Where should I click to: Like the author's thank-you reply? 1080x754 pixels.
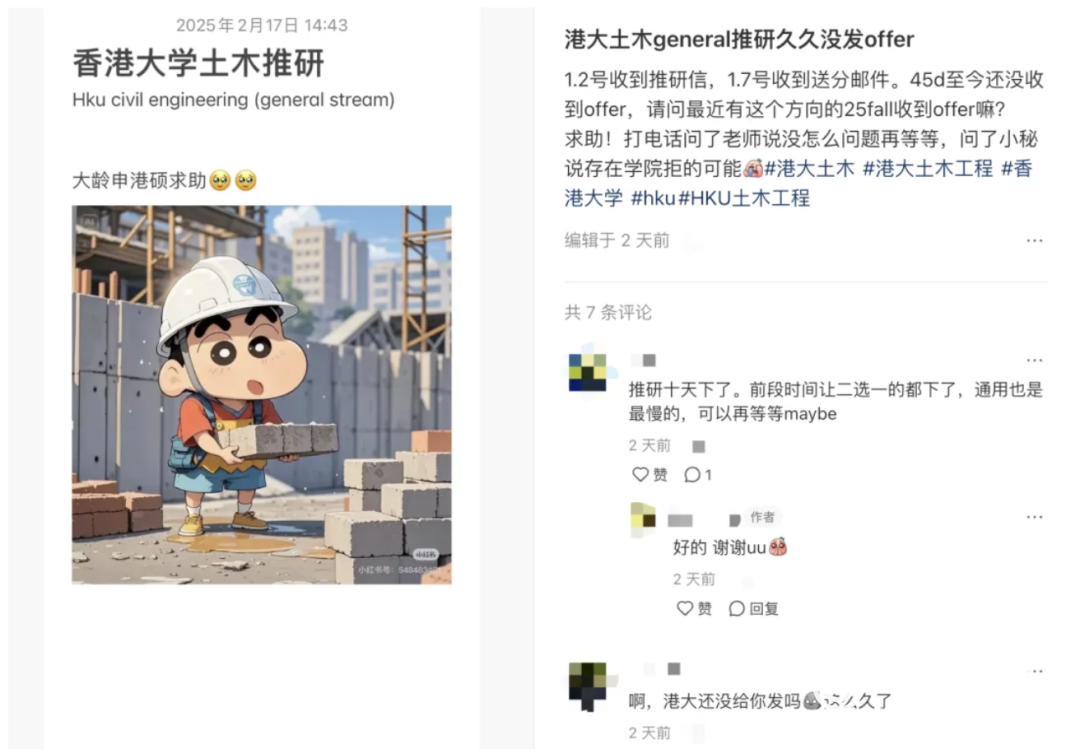tap(685, 608)
